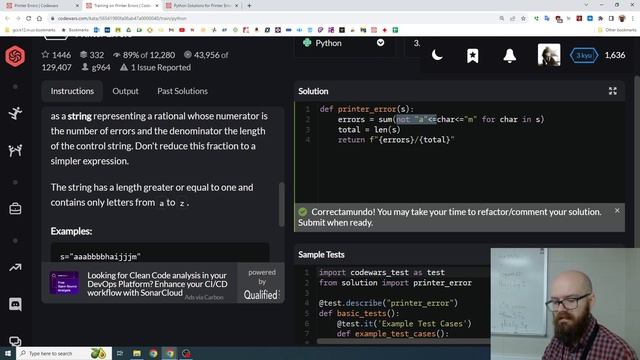The height and width of the screenshot is (360, 640).
Task: Open Windows Task View
Action: 120,353
